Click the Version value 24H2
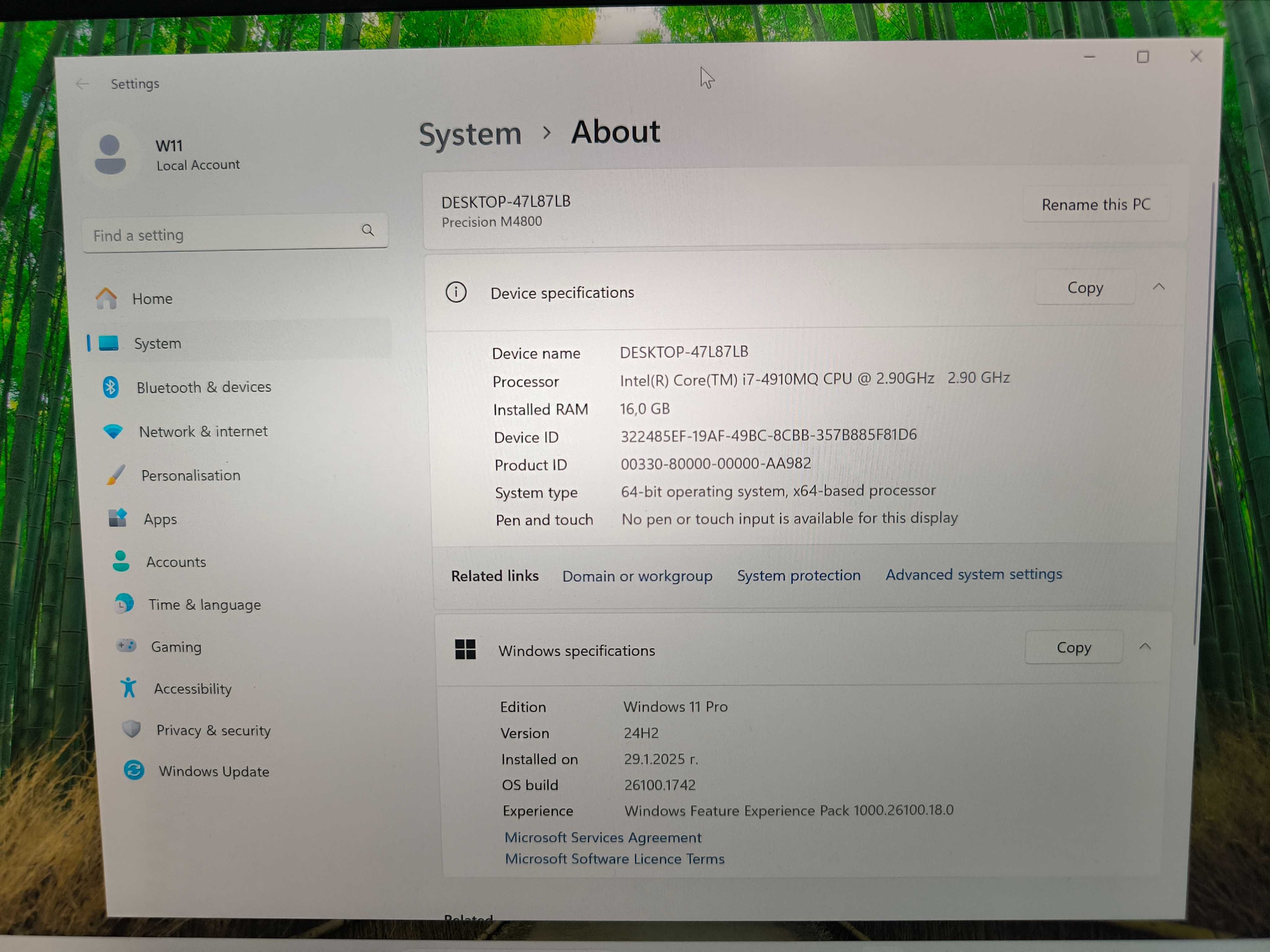This screenshot has width=1270, height=952. pyautogui.click(x=641, y=733)
